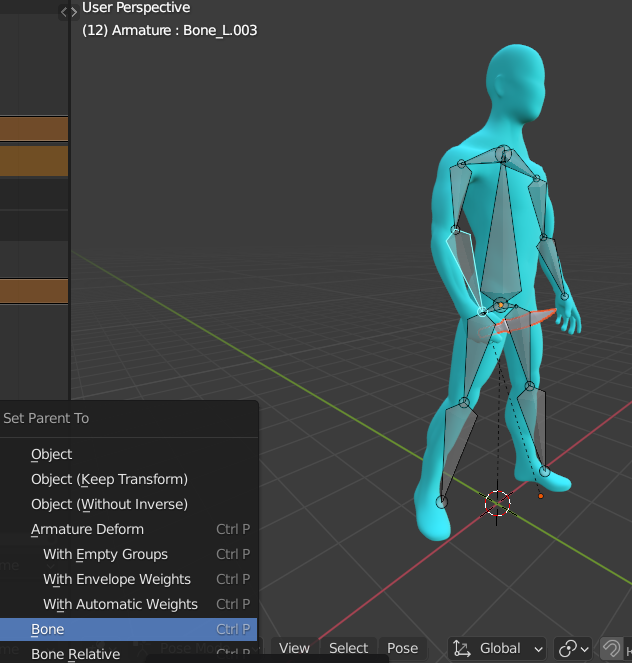Choose With Empty Groups option
The height and width of the screenshot is (663, 632).
(105, 554)
